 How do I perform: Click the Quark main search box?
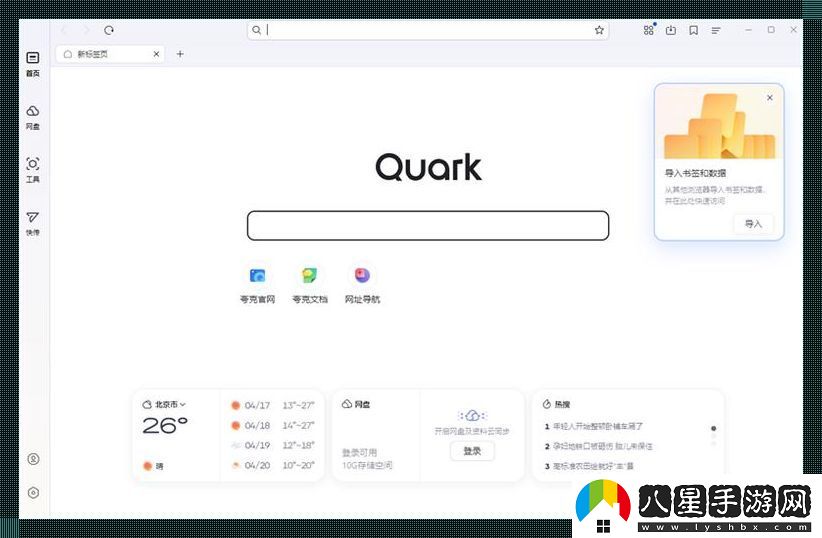428,225
